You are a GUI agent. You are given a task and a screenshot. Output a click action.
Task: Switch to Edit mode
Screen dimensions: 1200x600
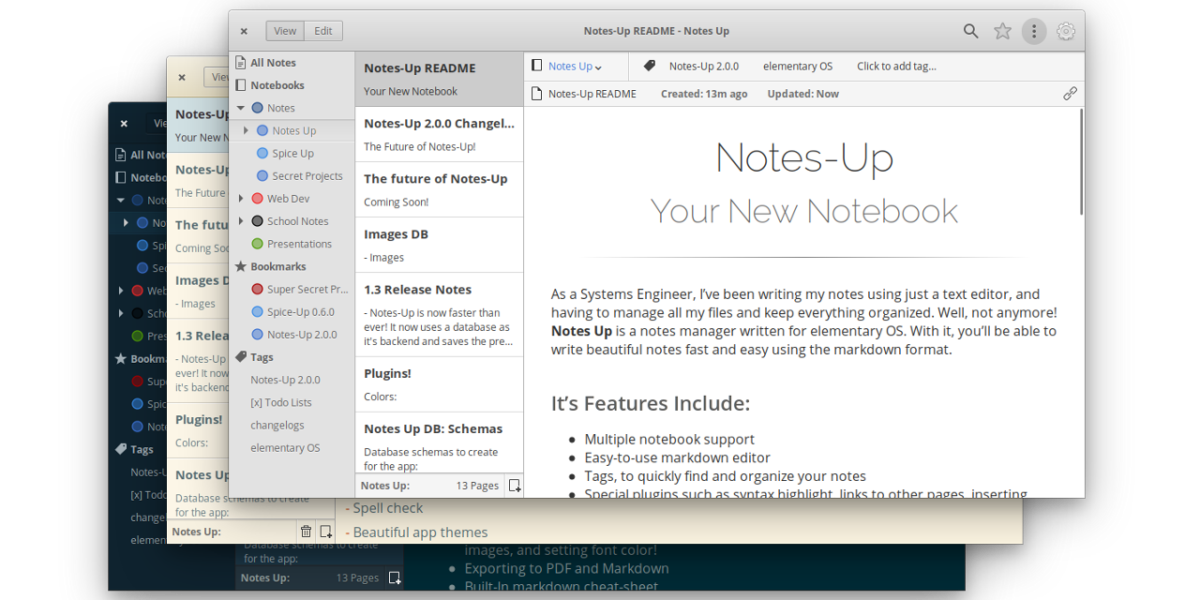[322, 30]
